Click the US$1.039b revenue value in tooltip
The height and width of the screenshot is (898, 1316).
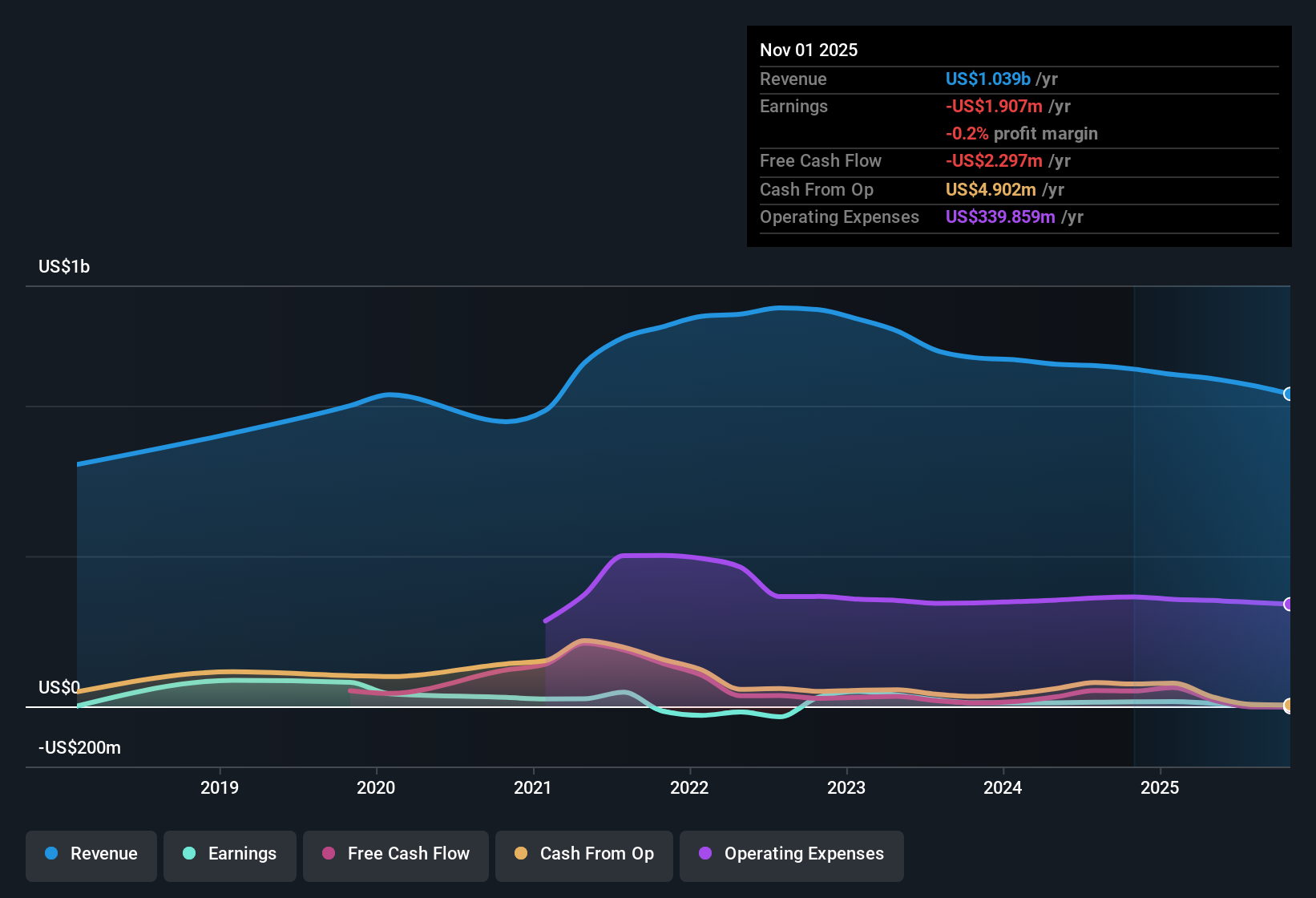[x=987, y=79]
